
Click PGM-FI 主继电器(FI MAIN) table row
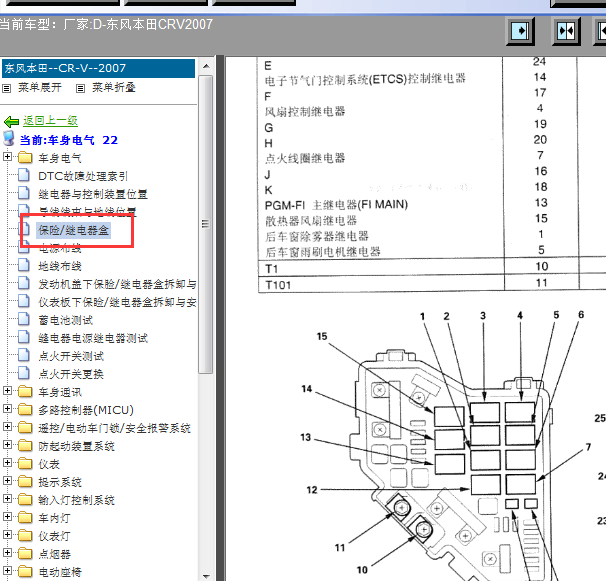[x=336, y=204]
